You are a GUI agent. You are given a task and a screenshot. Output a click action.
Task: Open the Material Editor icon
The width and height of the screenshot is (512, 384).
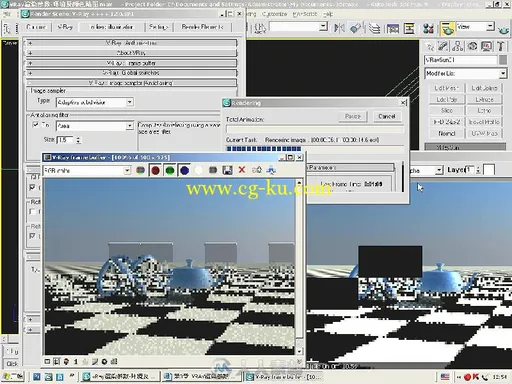[428, 28]
